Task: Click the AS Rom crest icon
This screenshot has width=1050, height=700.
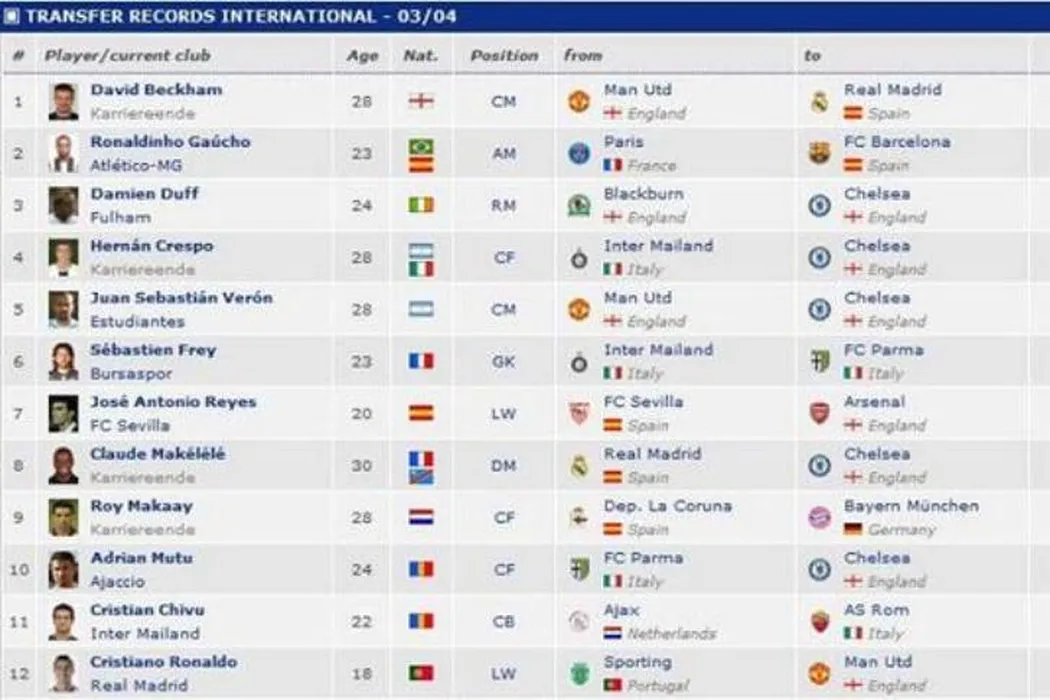Action: click(x=819, y=621)
